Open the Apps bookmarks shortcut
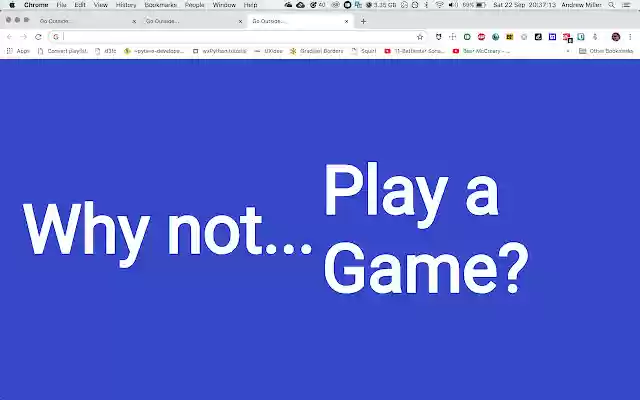The image size is (640, 400). pyautogui.click(x=18, y=51)
